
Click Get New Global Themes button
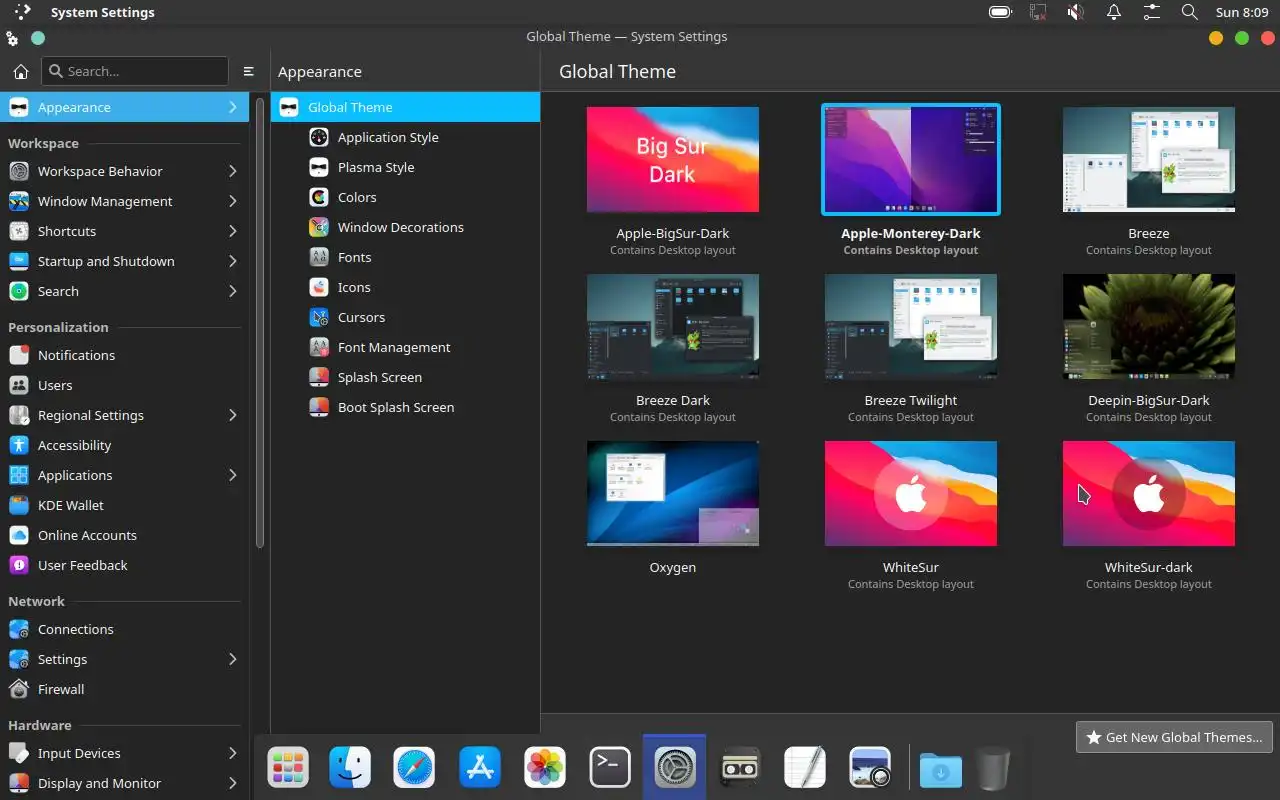coord(1174,737)
